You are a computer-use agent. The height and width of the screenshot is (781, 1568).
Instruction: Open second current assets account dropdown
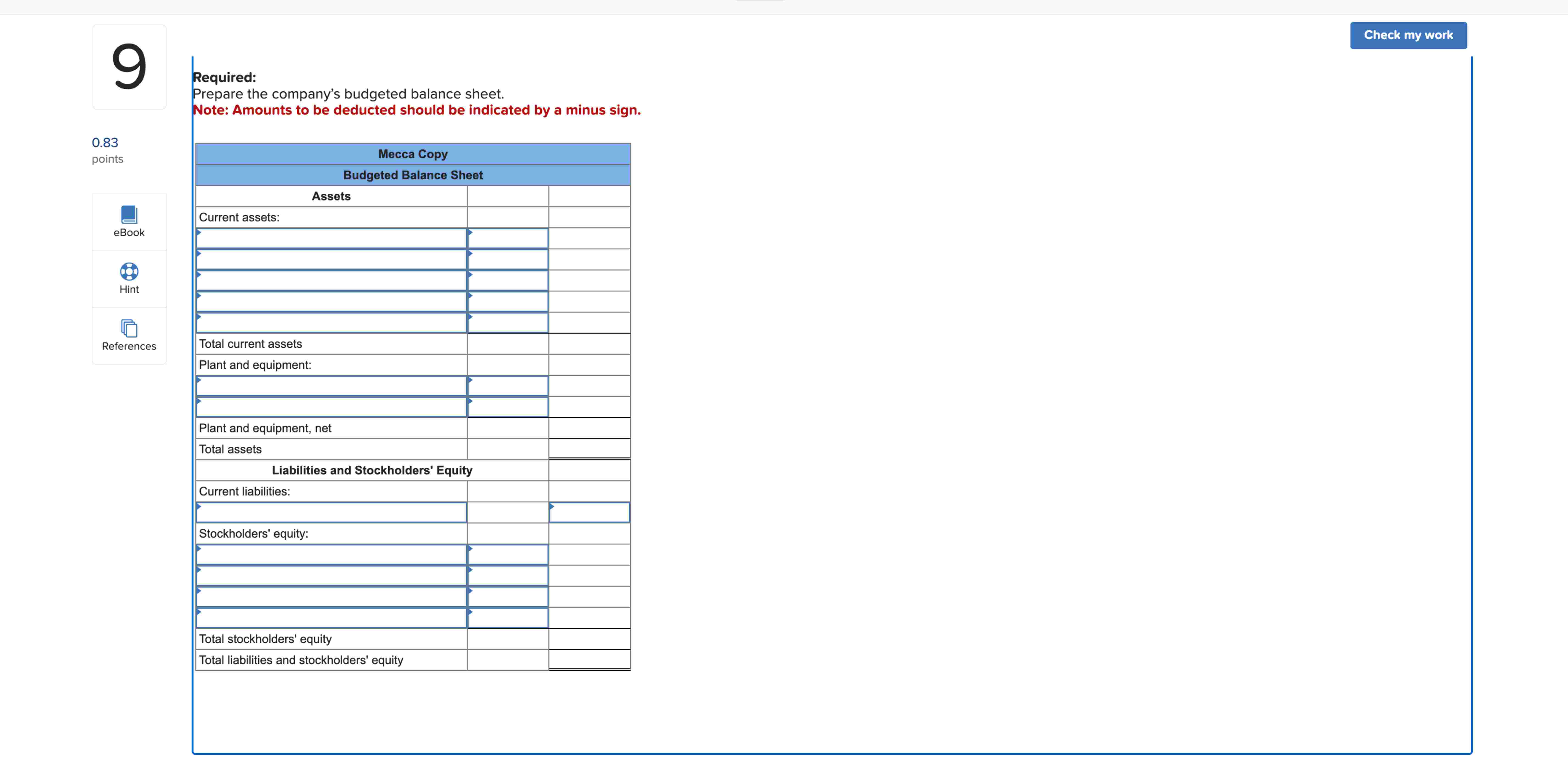(331, 260)
